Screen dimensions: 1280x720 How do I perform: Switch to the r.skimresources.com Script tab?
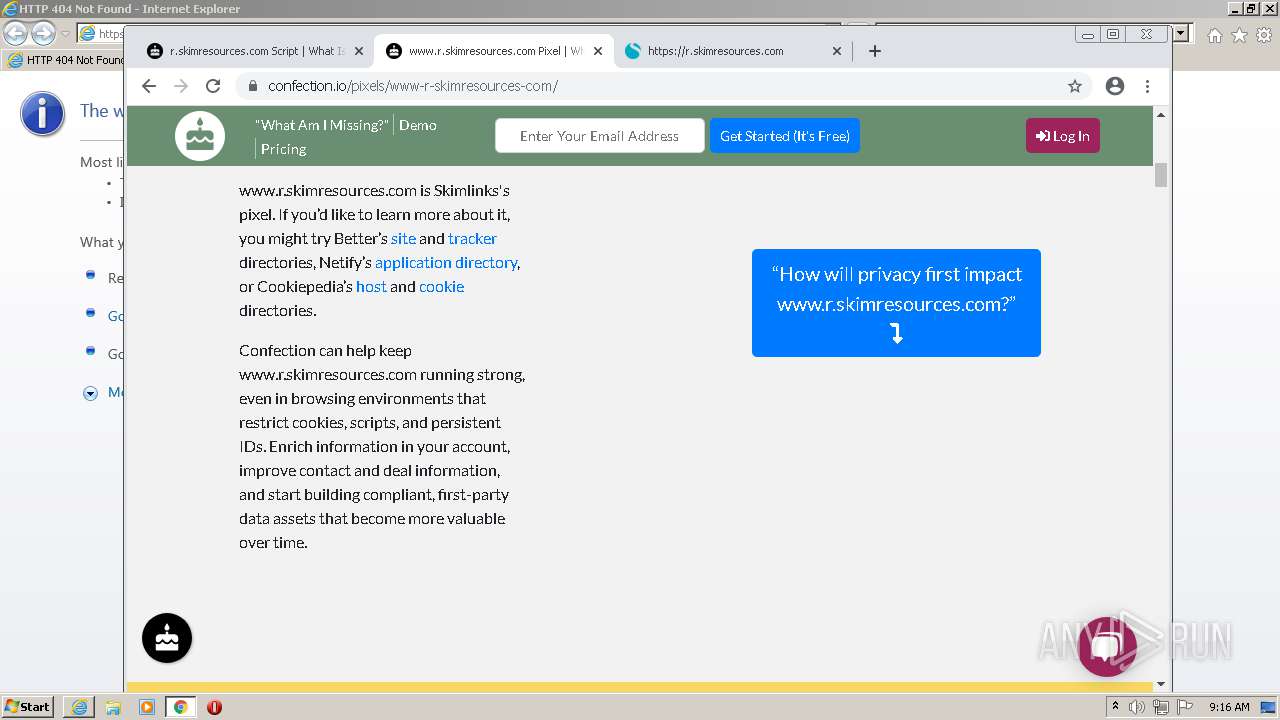pyautogui.click(x=255, y=51)
